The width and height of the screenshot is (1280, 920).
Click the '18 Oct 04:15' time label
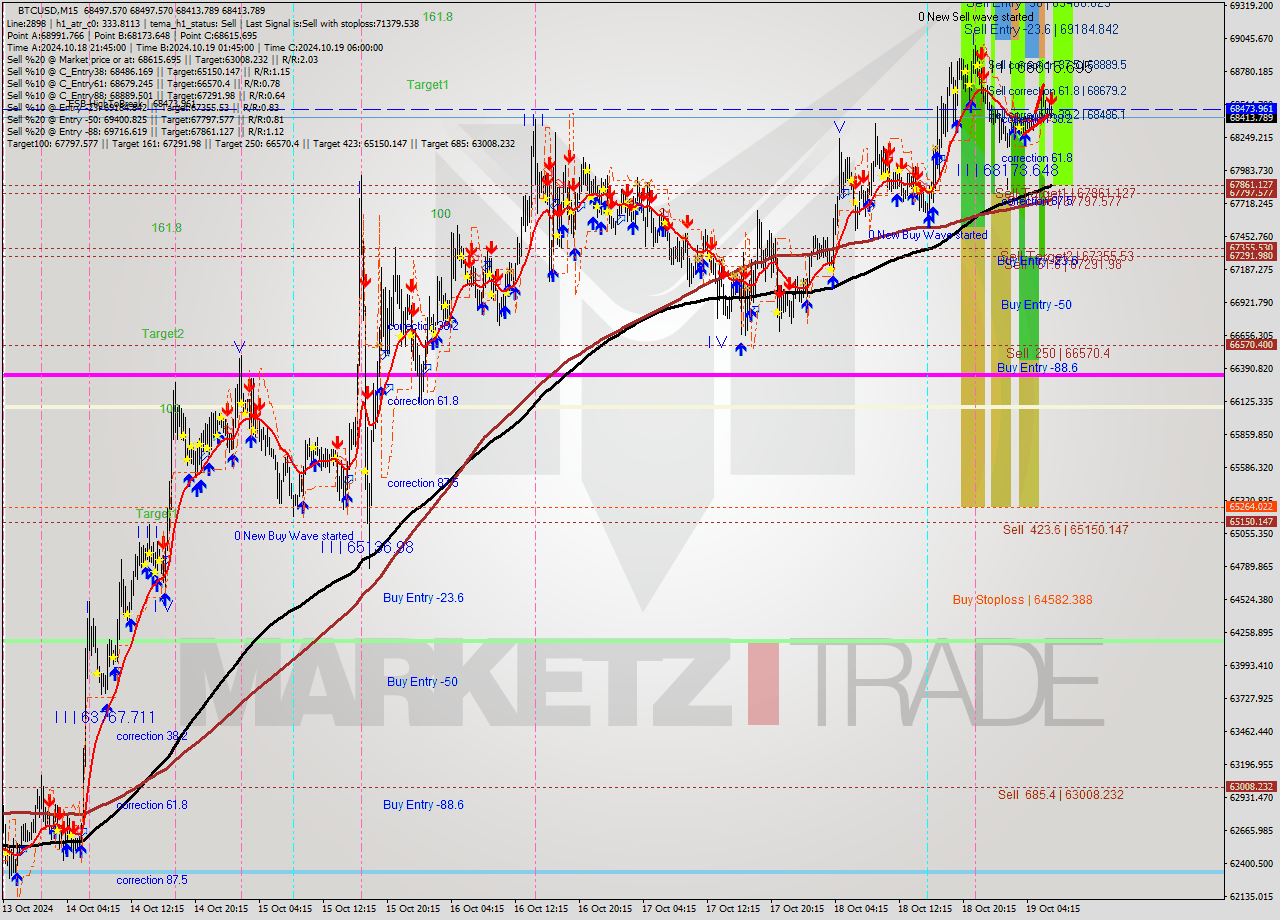click(x=861, y=909)
